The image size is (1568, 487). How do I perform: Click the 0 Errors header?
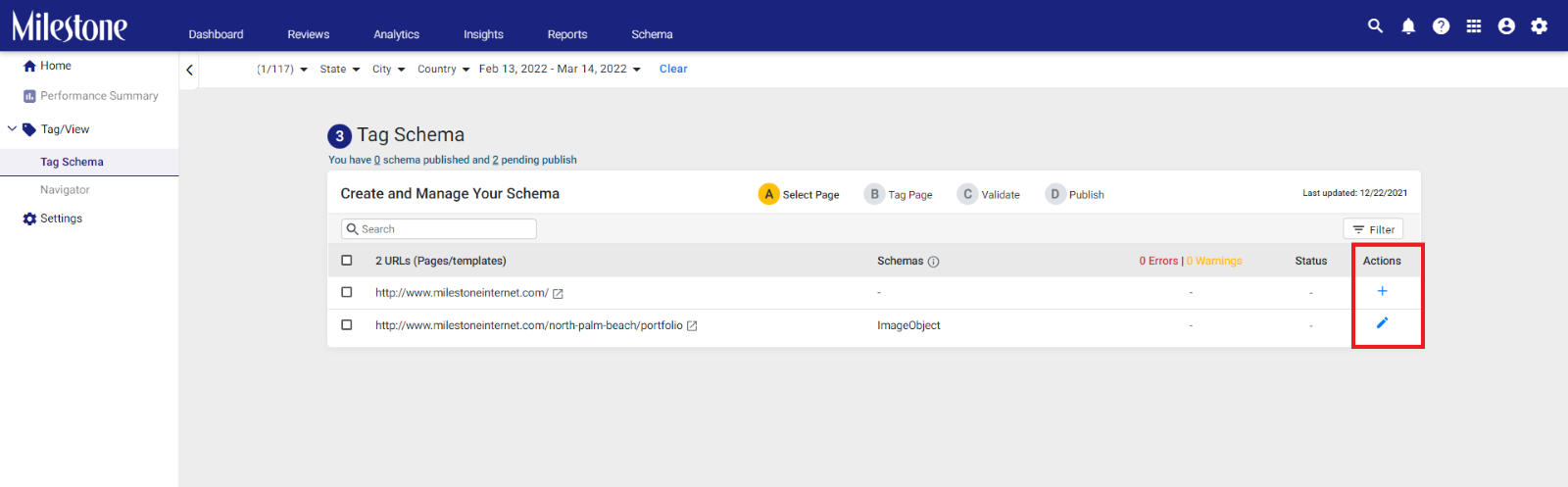tap(1158, 262)
